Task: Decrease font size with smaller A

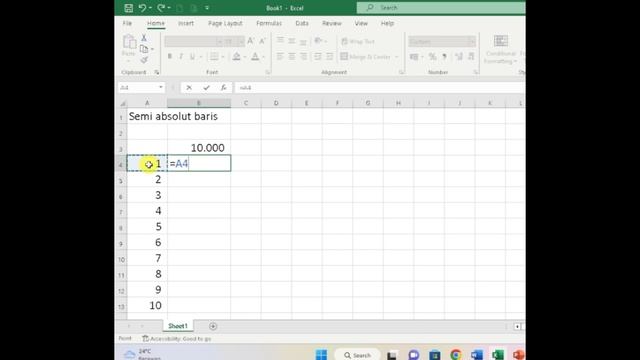Action: 262,41
